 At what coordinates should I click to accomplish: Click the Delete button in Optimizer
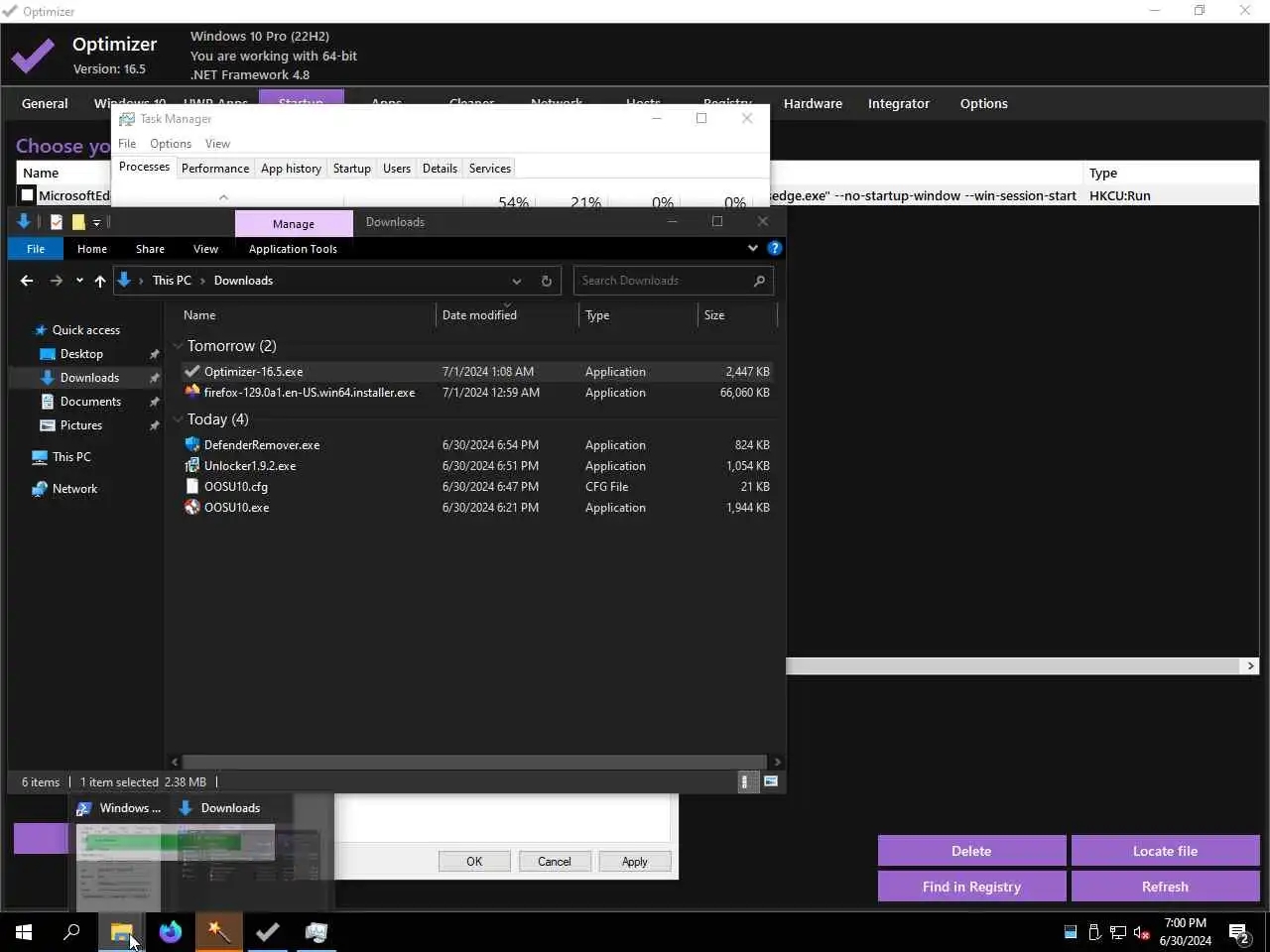(971, 851)
